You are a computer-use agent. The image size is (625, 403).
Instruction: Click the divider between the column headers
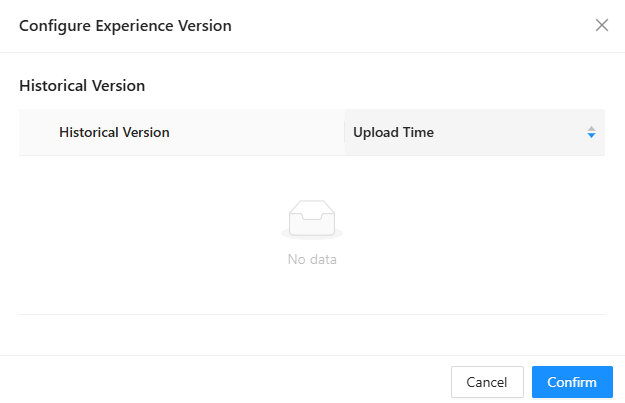(x=345, y=132)
